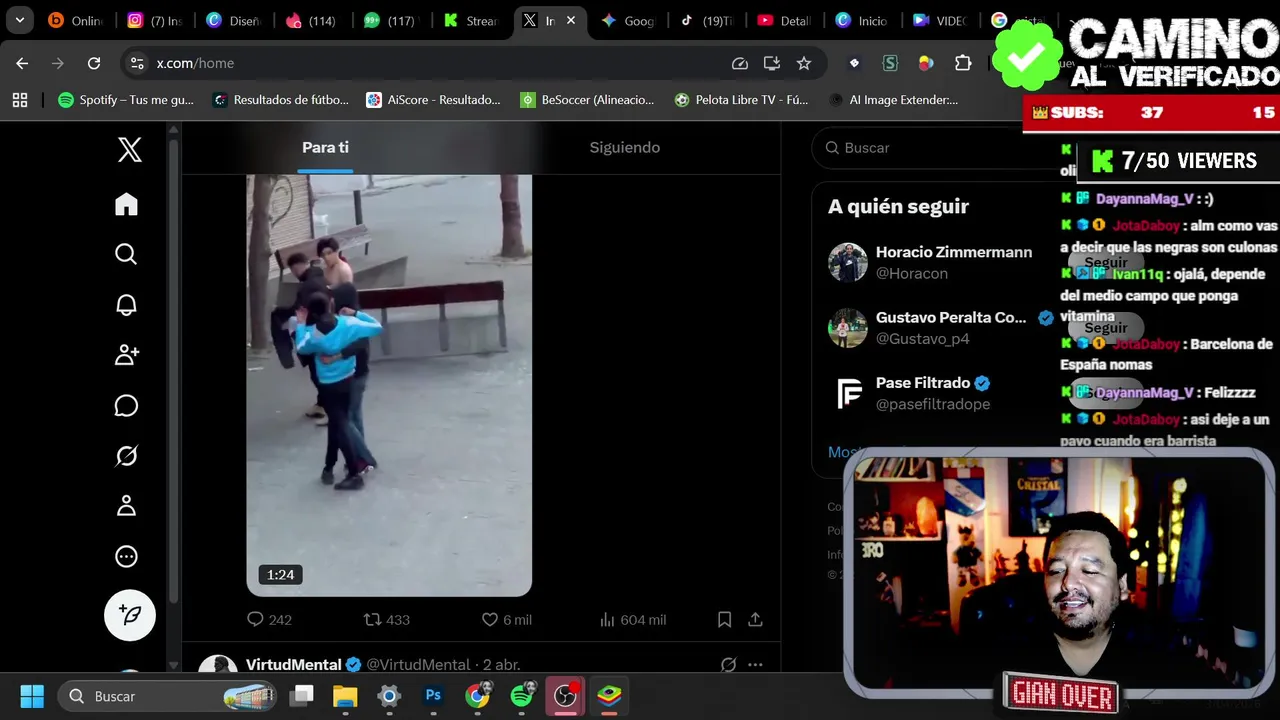Screen dimensions: 1280x720
Task: Open Windows Start menu
Action: coord(32,696)
